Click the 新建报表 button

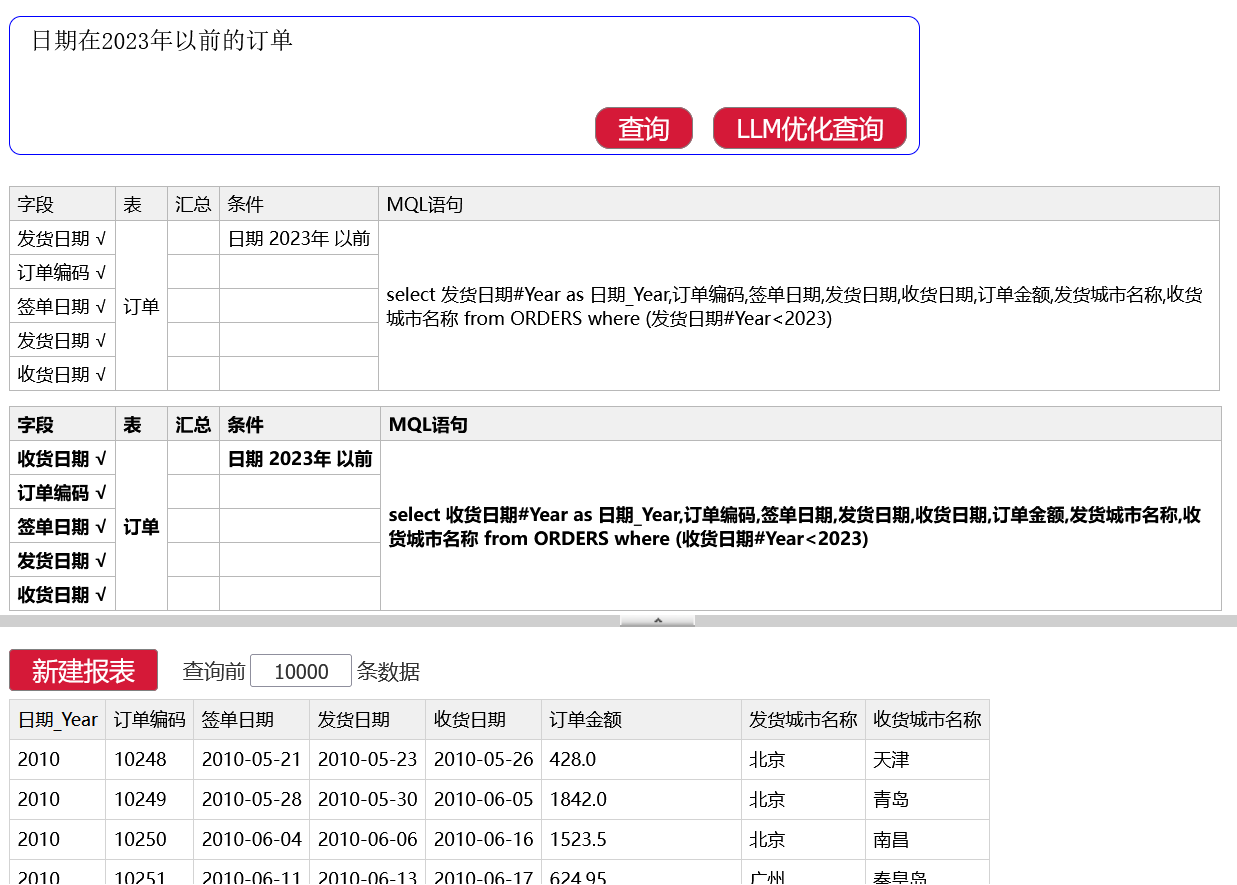(83, 670)
